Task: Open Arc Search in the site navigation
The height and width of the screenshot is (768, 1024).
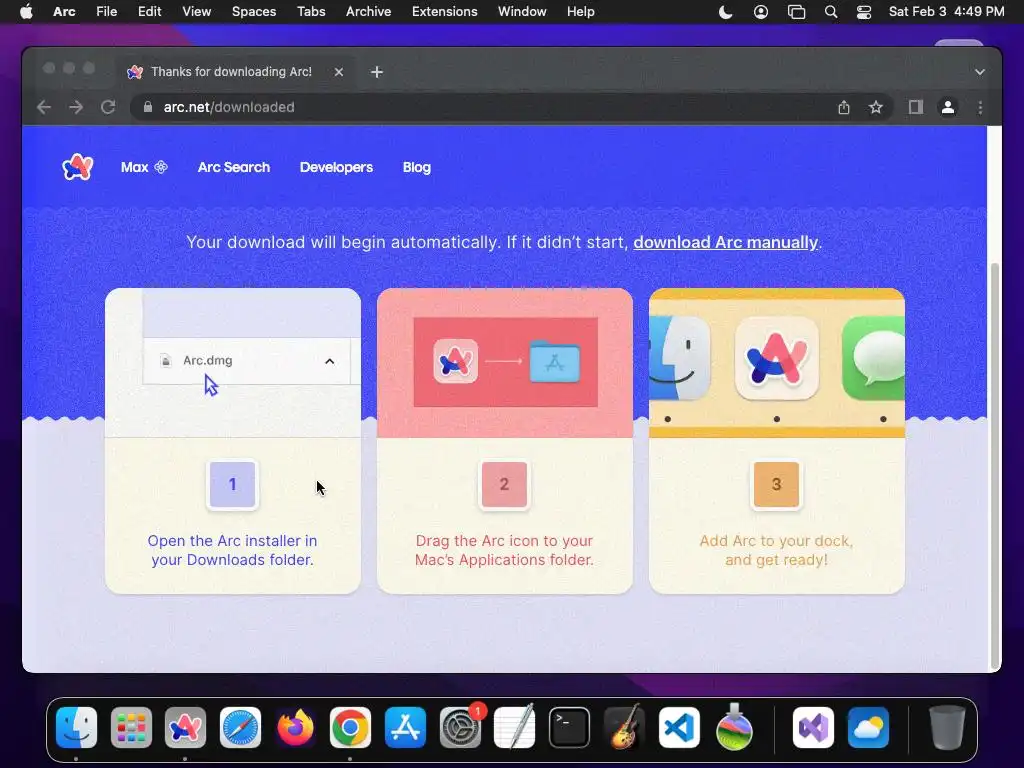Action: click(234, 167)
